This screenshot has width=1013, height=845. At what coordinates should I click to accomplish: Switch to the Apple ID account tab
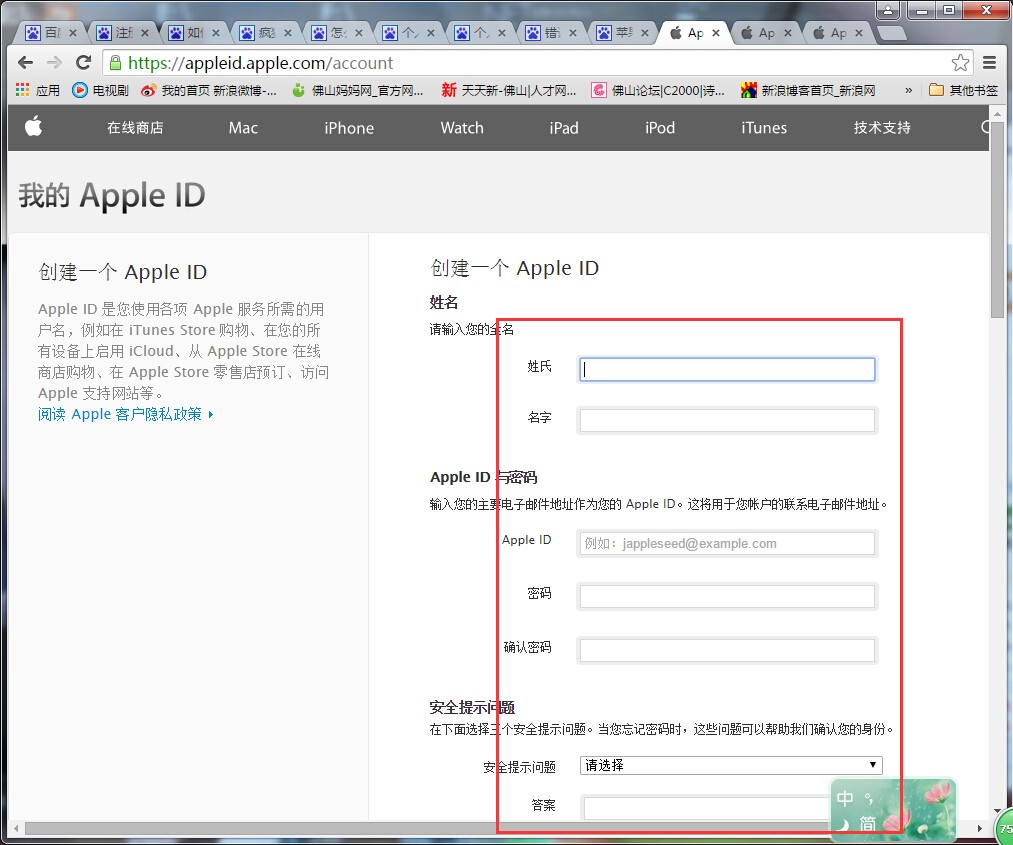click(x=695, y=31)
